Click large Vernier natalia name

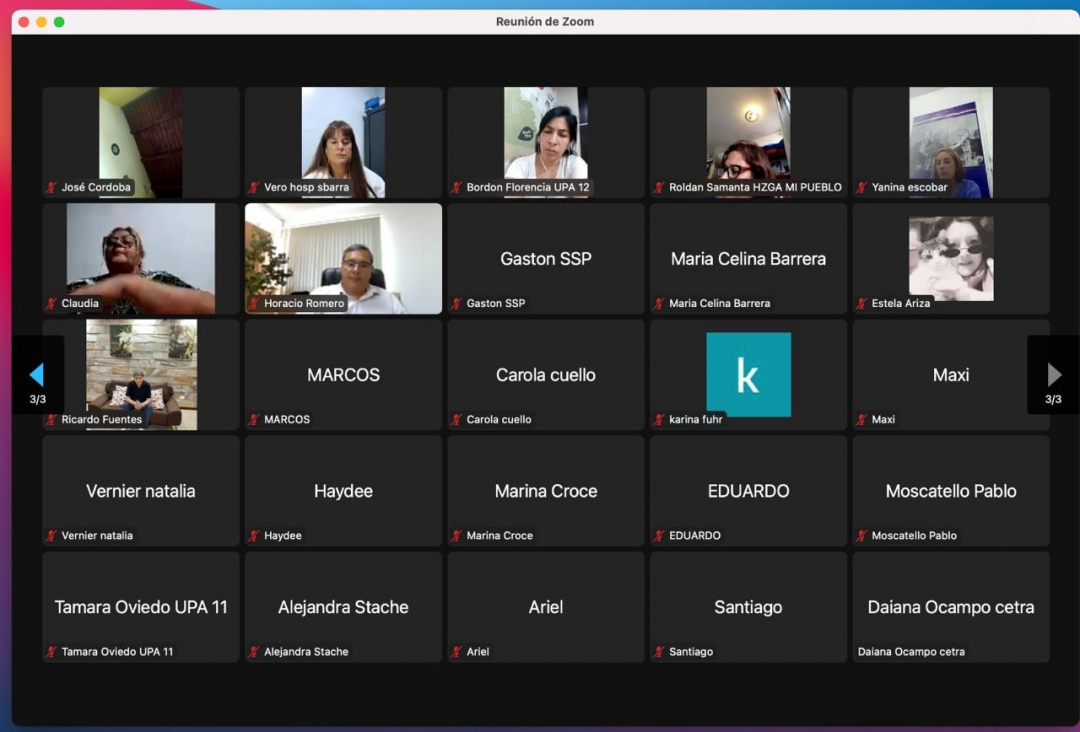click(x=141, y=491)
